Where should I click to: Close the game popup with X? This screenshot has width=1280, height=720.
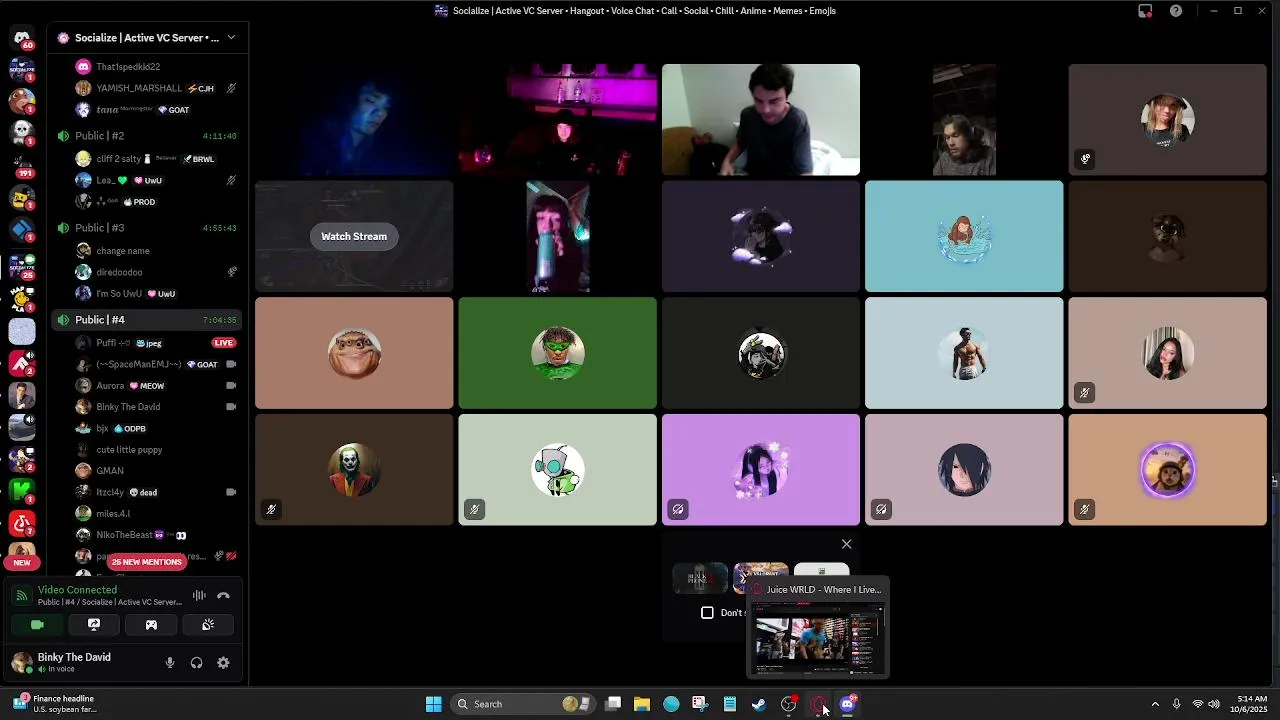pos(847,544)
